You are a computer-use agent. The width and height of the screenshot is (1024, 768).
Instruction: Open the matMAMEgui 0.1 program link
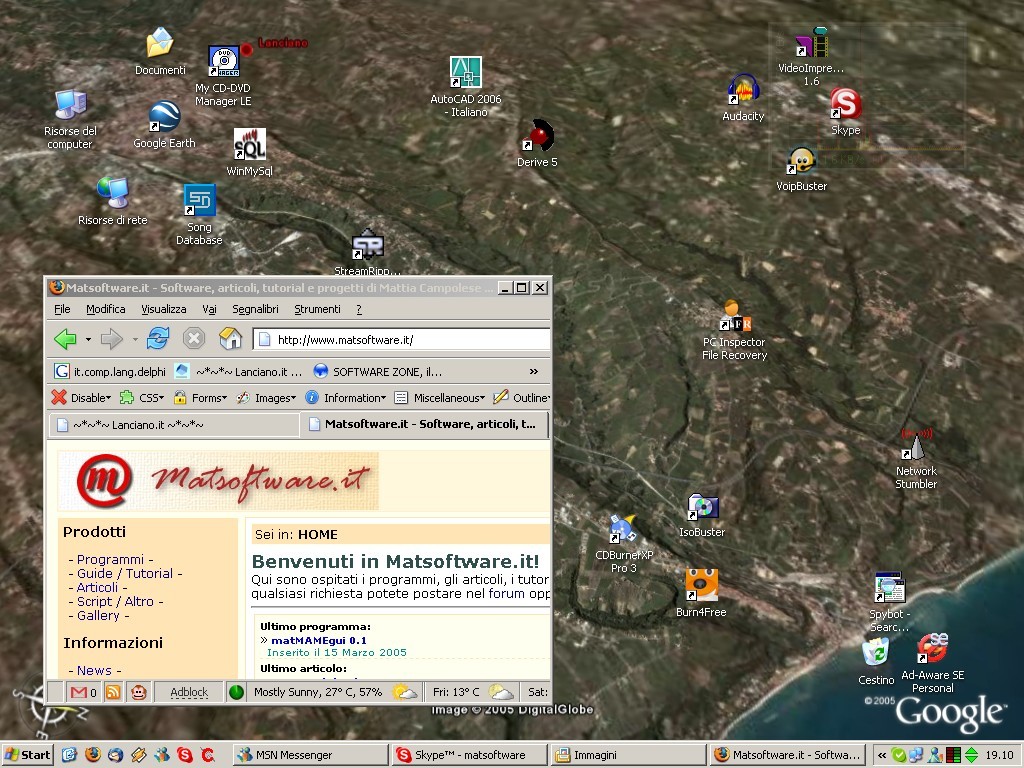pyautogui.click(x=319, y=640)
